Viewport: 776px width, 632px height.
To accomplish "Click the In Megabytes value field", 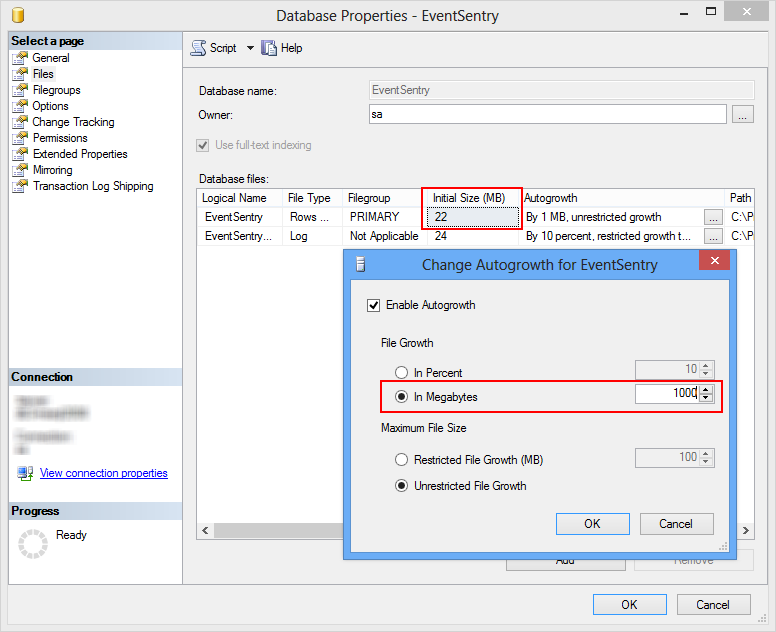I will [667, 393].
